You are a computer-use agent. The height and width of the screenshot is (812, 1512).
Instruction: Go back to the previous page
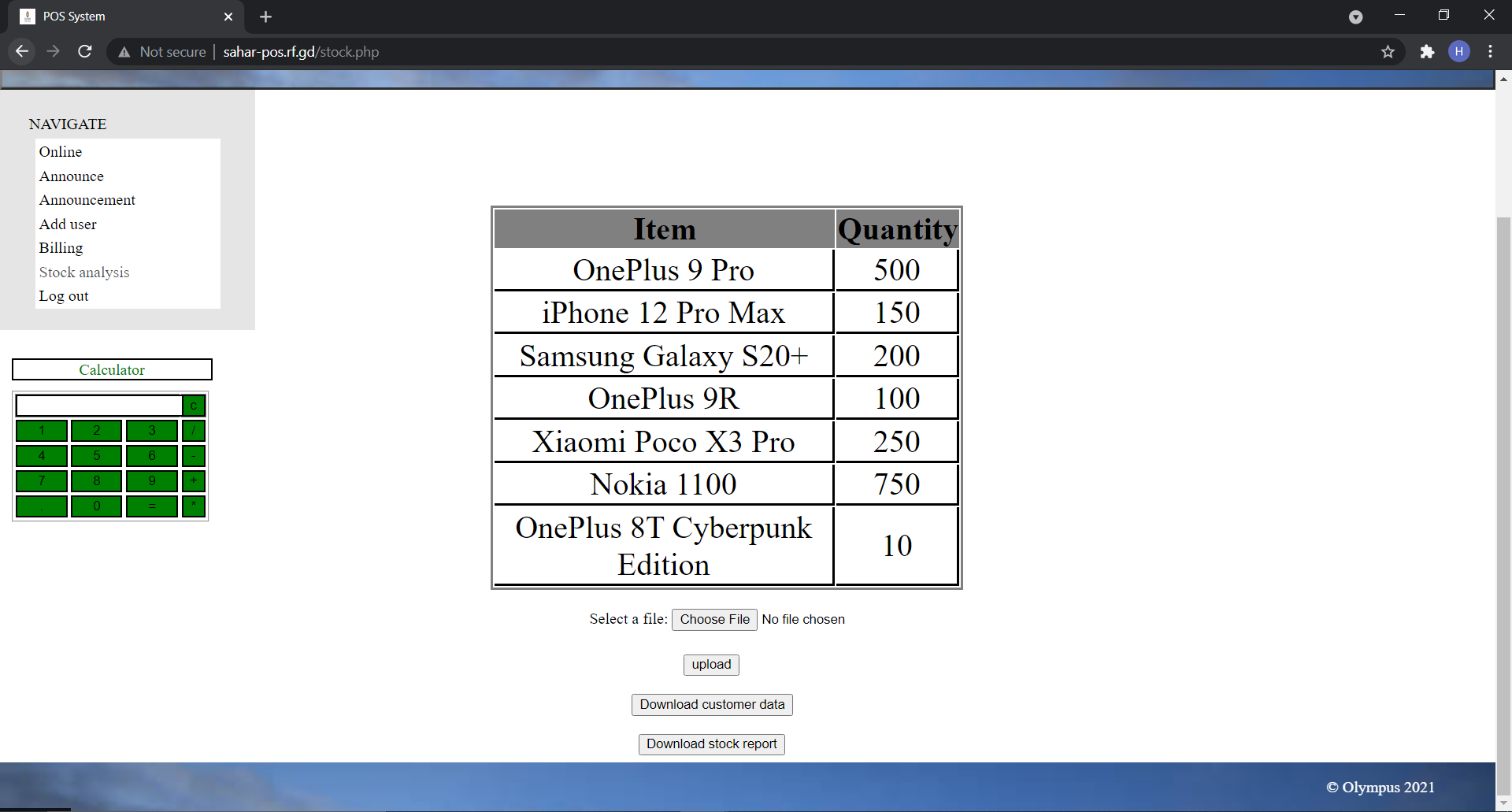point(22,51)
